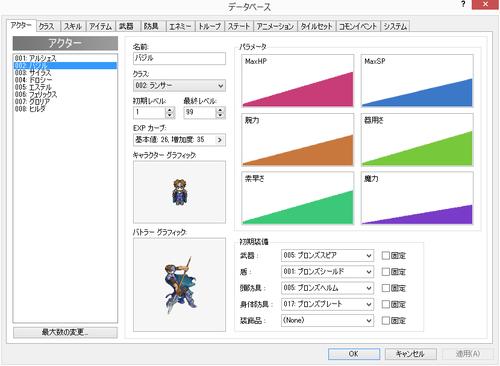Open the 武器 dropdown showing ブロンズスピア

[x=327, y=256]
